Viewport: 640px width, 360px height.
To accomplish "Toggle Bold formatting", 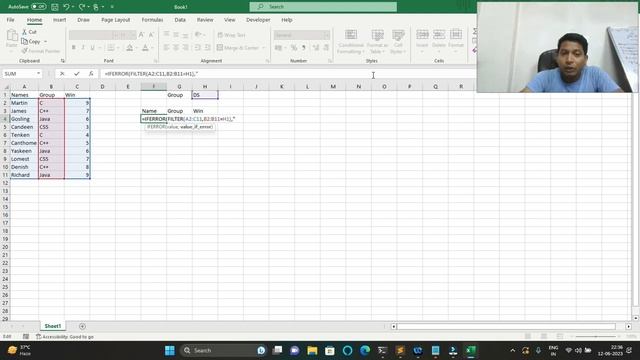I will pos(73,48).
